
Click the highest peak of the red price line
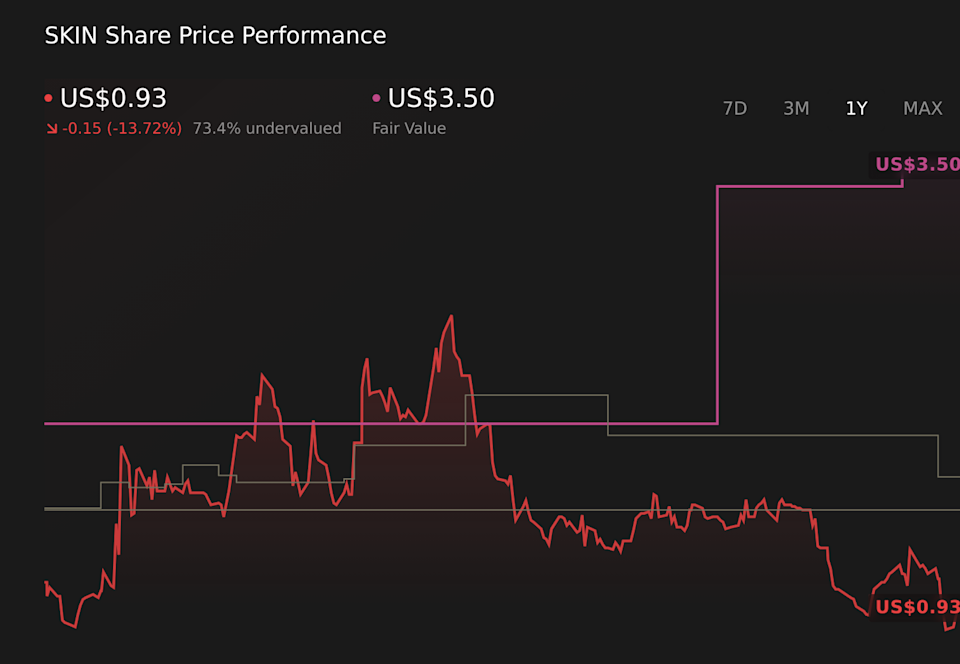pos(450,315)
